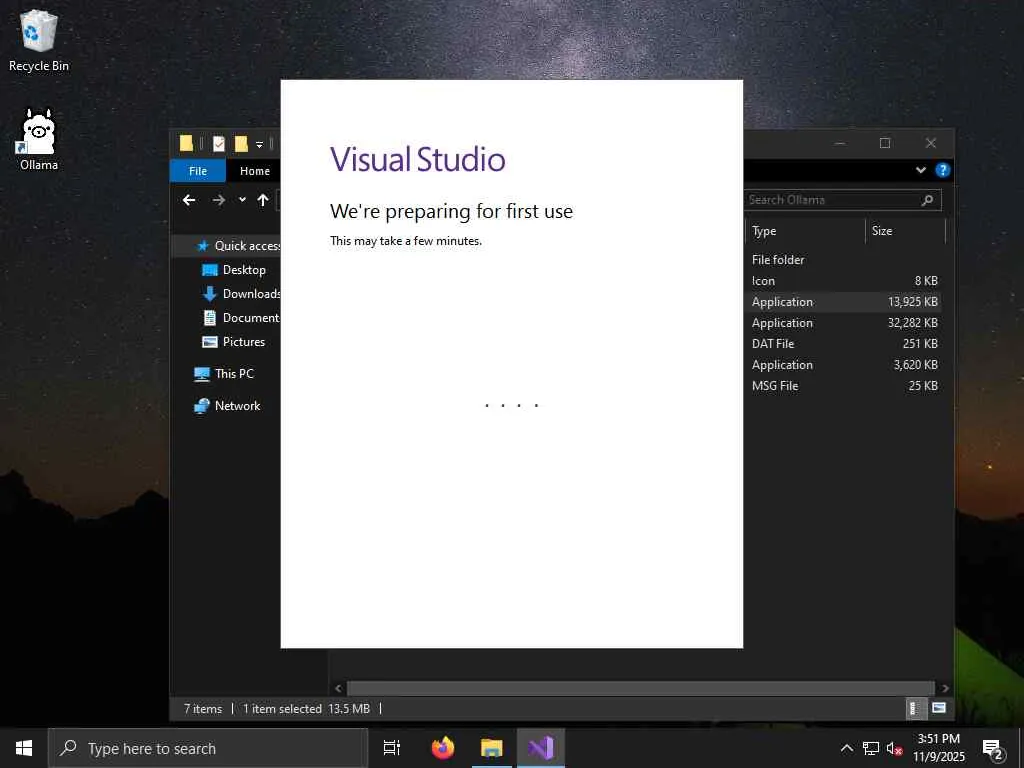Screen dimensions: 1024x768
Task: Minimize the File Explorer window
Action: [x=840, y=143]
